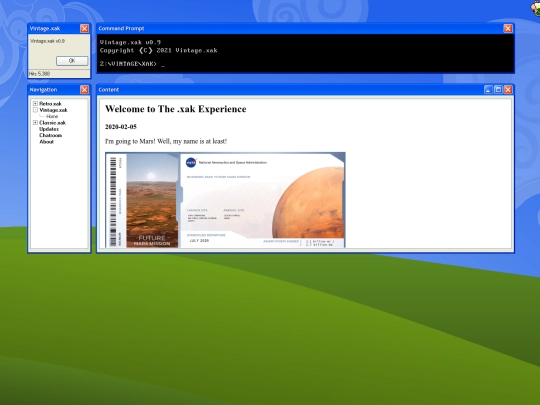Open the About navigation entry
Viewport: 540px width, 405px height.
(46, 142)
